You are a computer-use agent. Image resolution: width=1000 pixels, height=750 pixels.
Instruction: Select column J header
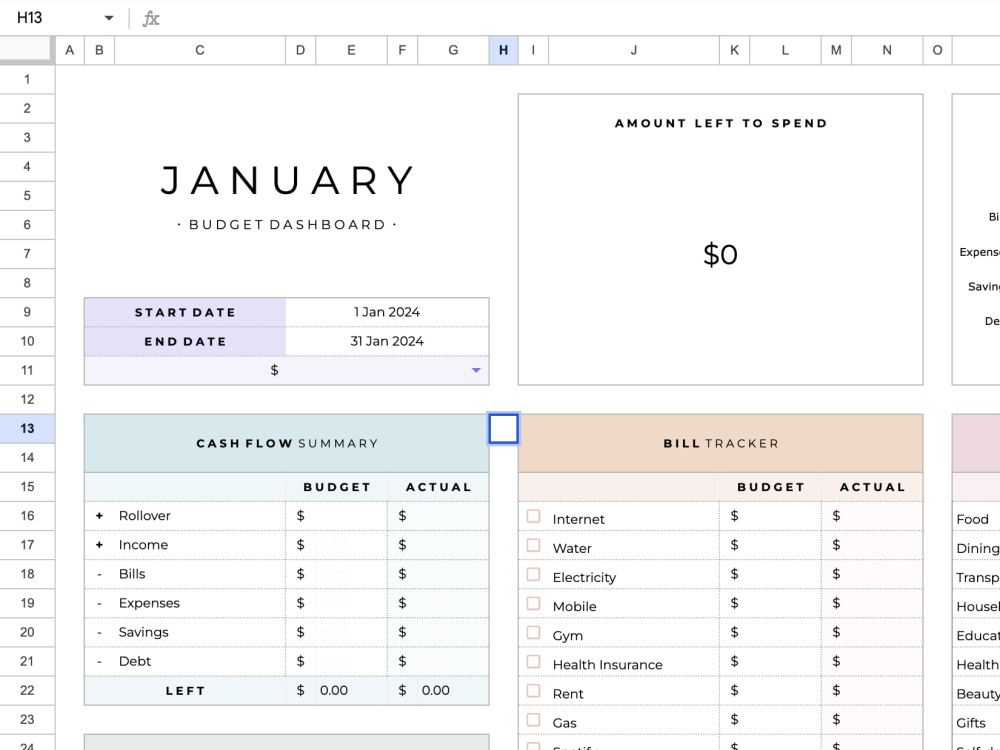click(x=633, y=50)
